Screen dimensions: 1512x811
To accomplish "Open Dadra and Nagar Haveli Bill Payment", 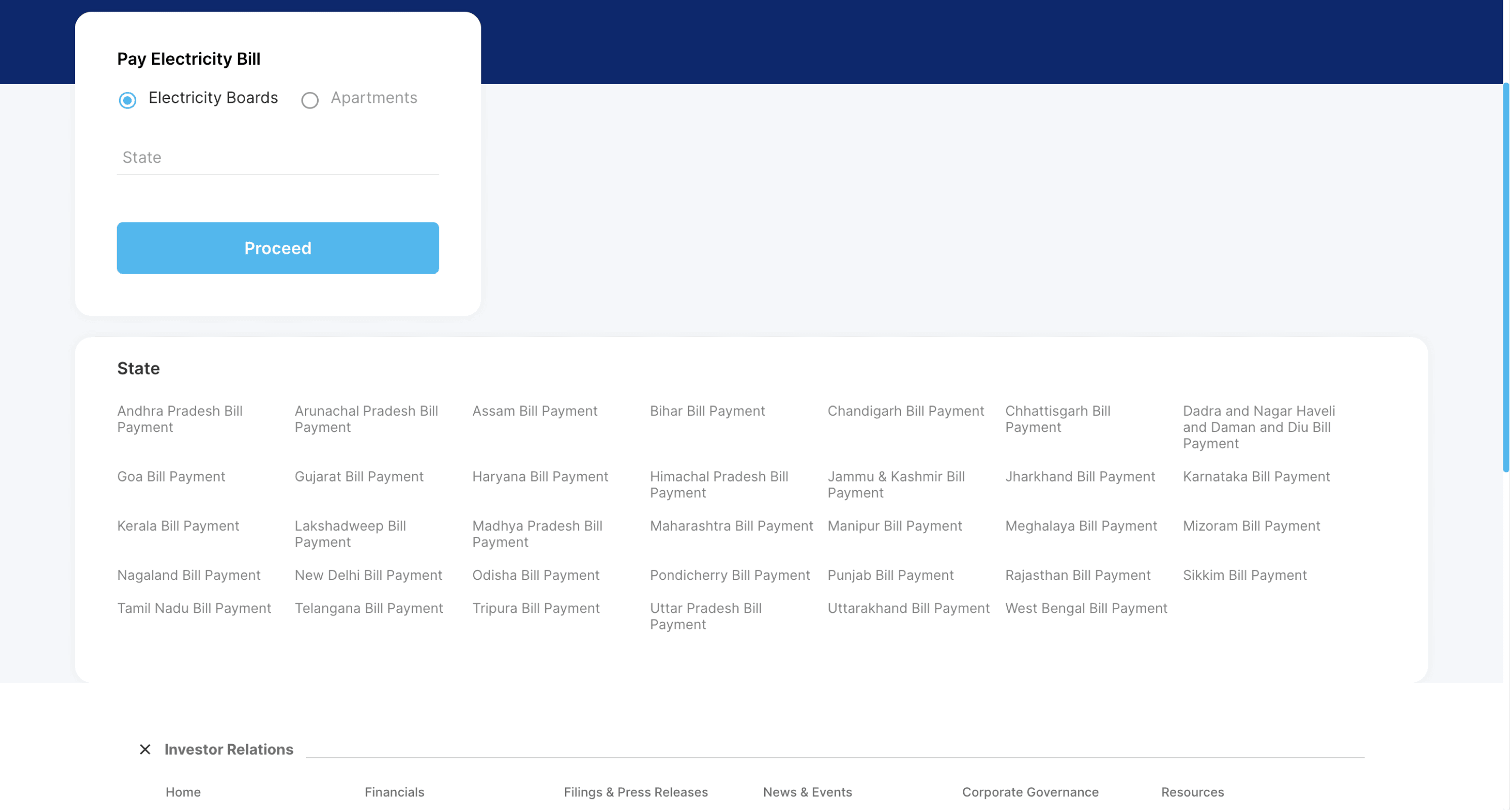I will coord(1258,427).
